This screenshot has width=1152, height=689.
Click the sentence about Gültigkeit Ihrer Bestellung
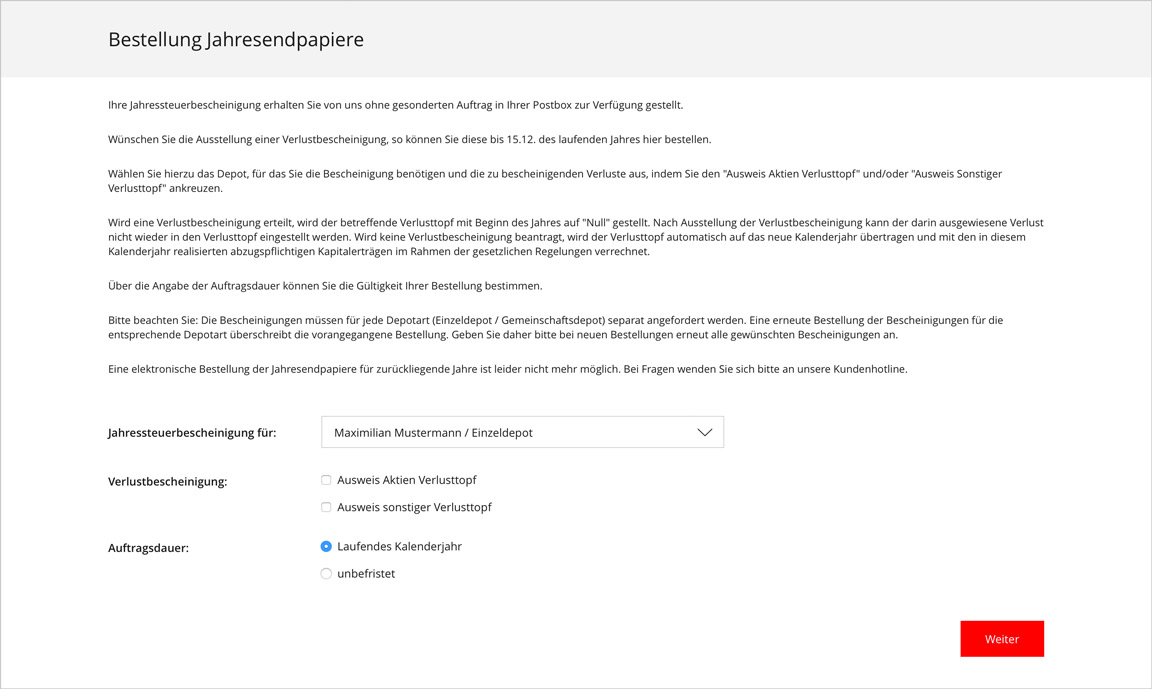coord(325,286)
